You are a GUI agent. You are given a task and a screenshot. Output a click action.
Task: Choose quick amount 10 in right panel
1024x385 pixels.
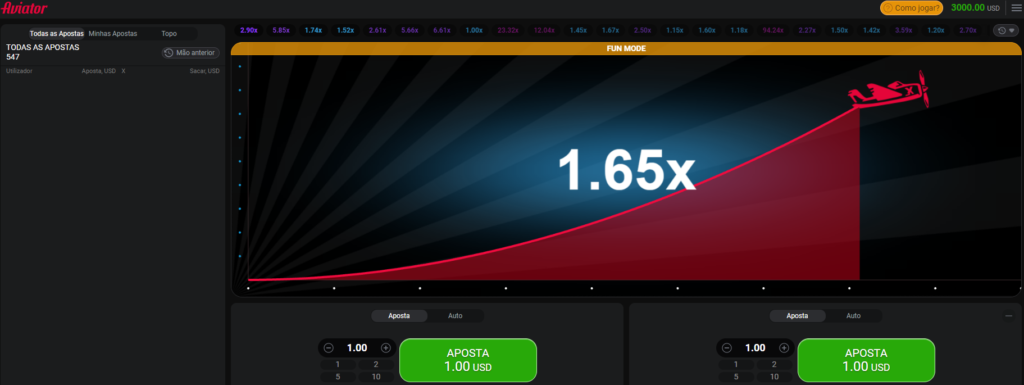coord(775,377)
